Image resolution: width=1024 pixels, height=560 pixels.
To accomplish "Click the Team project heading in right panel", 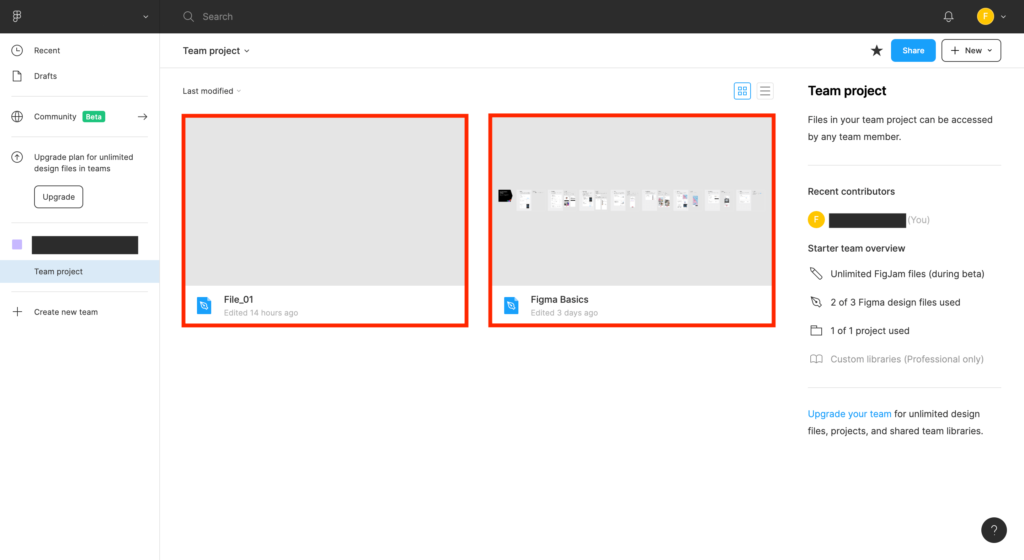I will pyautogui.click(x=846, y=91).
